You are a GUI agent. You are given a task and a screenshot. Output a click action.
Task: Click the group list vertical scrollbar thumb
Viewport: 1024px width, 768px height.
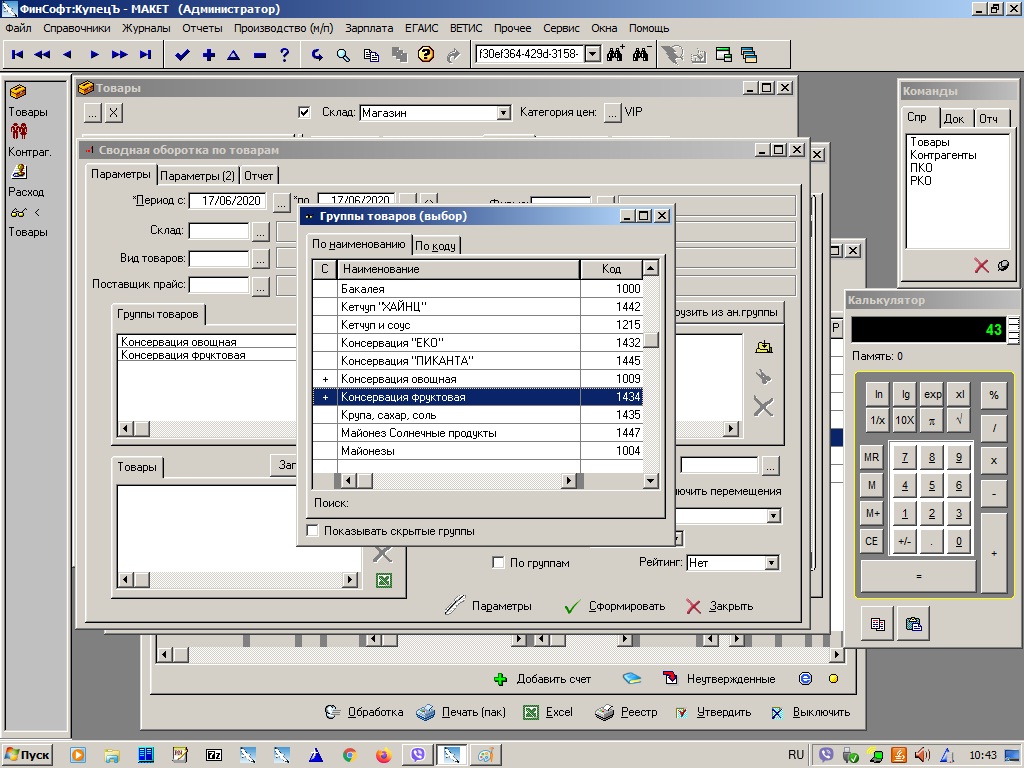point(651,340)
